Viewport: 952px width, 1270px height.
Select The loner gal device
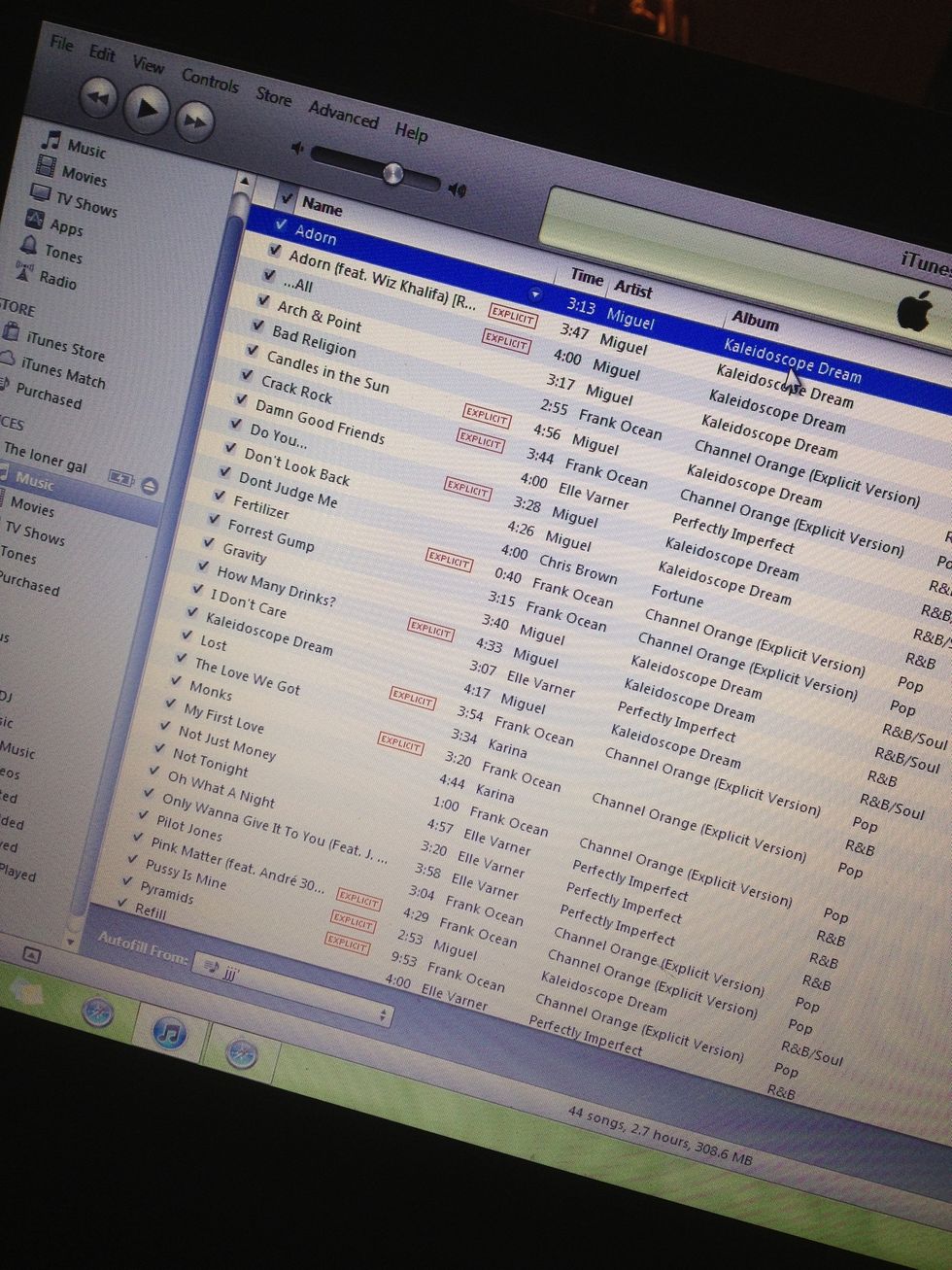[x=45, y=457]
